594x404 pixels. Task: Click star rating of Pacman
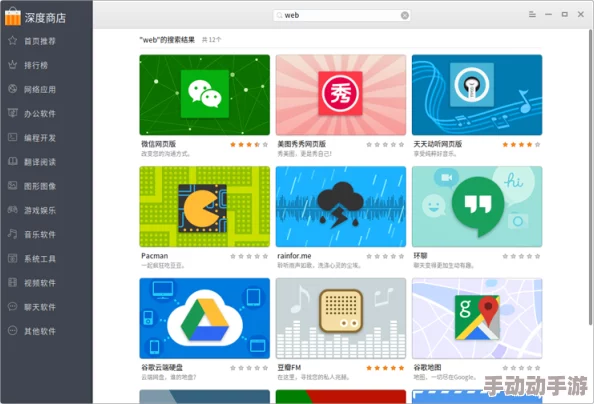click(249, 256)
